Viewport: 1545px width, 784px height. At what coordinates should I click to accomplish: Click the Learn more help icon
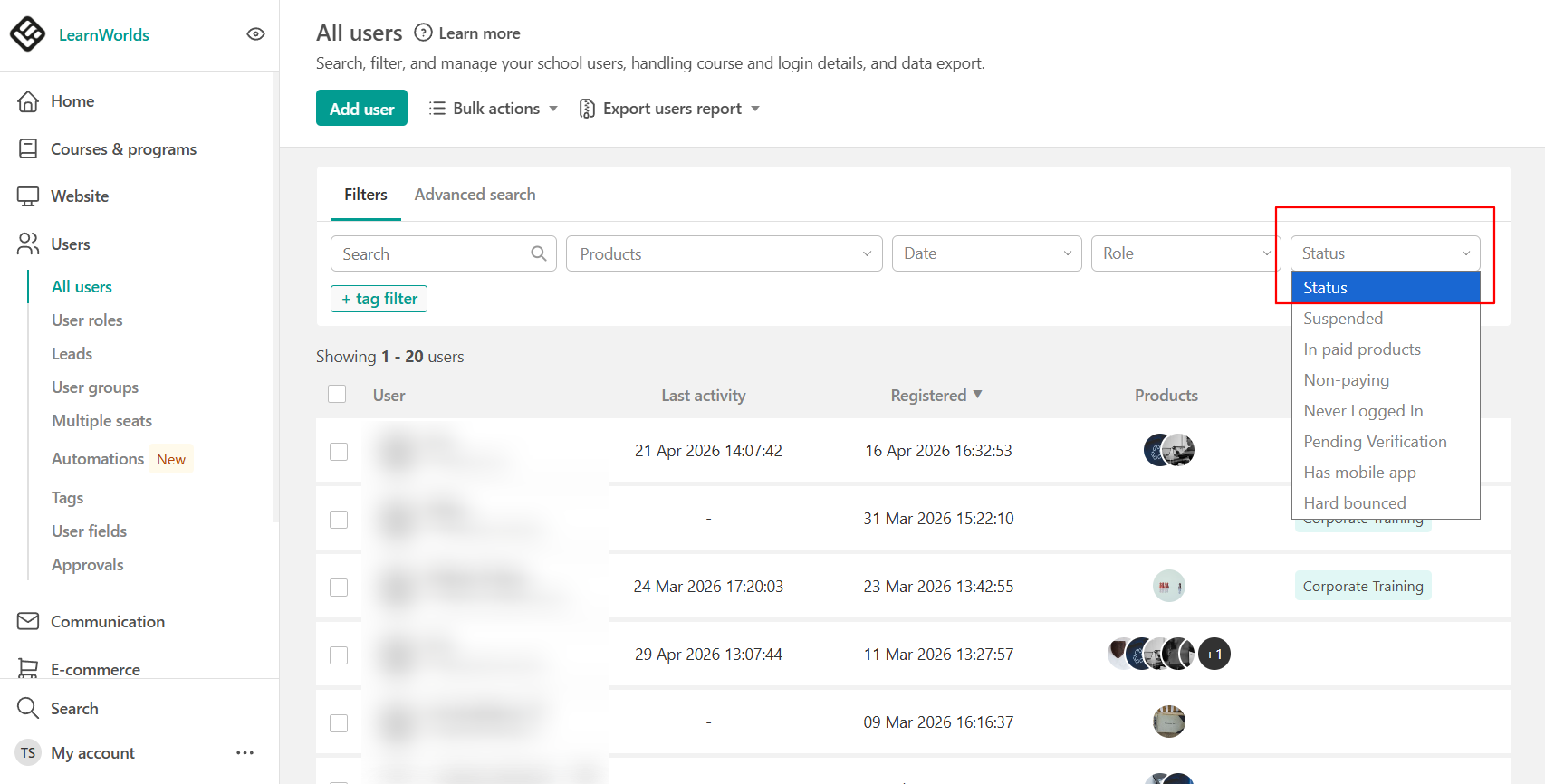[423, 33]
